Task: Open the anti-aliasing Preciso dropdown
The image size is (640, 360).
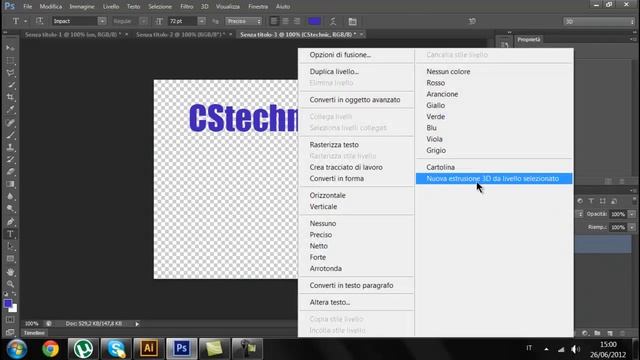Action: point(244,21)
